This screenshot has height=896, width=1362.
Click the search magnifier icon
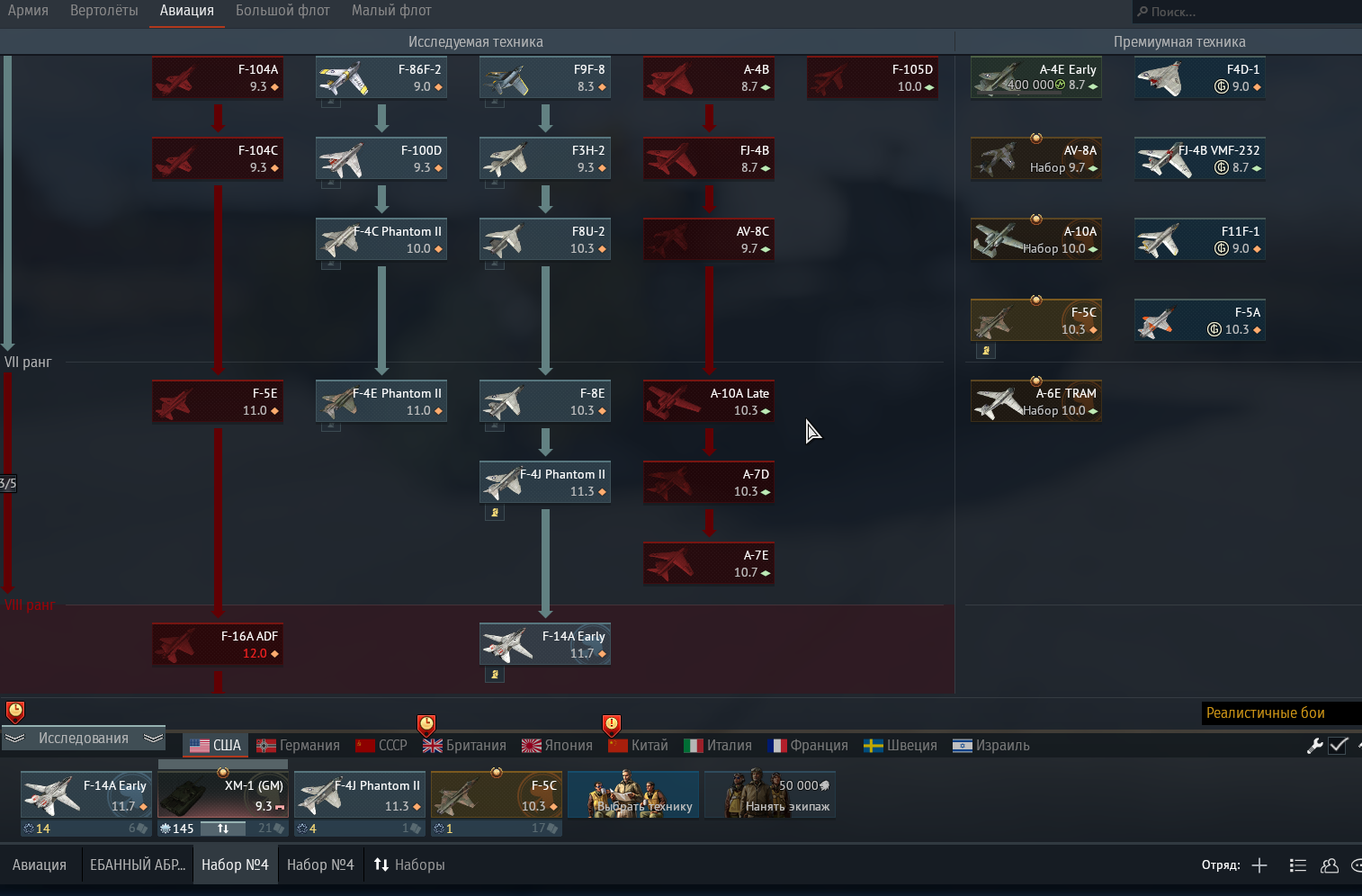tap(1142, 12)
